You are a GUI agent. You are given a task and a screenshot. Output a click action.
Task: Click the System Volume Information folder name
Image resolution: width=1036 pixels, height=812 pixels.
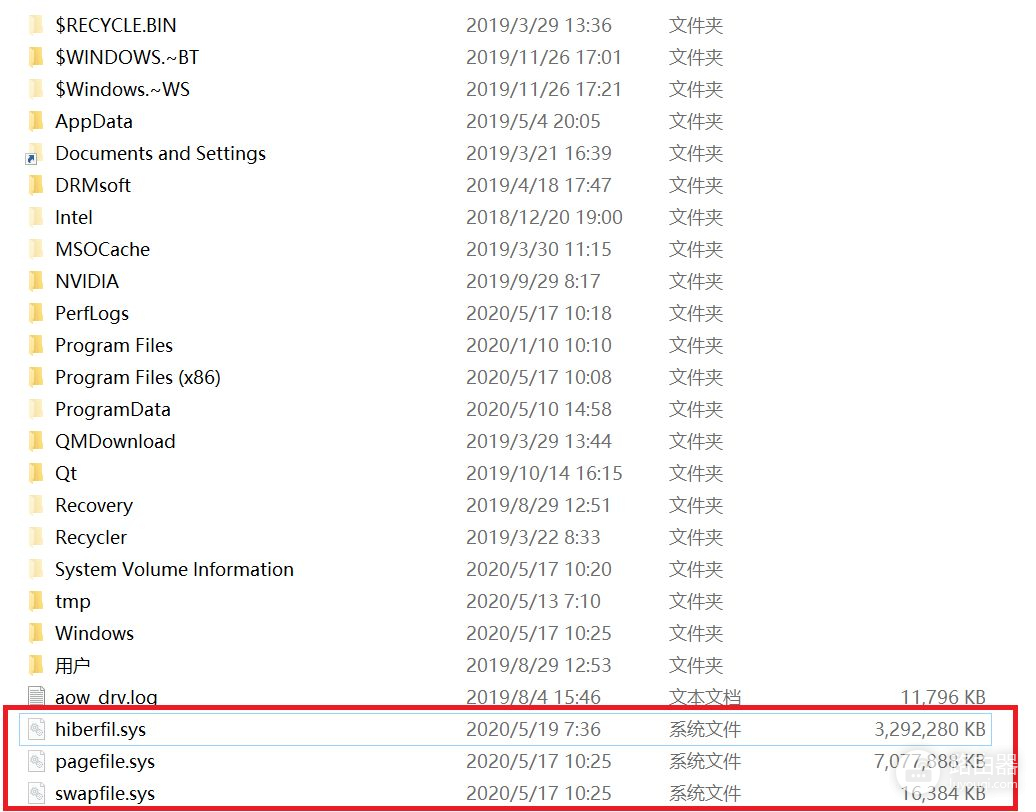click(174, 569)
